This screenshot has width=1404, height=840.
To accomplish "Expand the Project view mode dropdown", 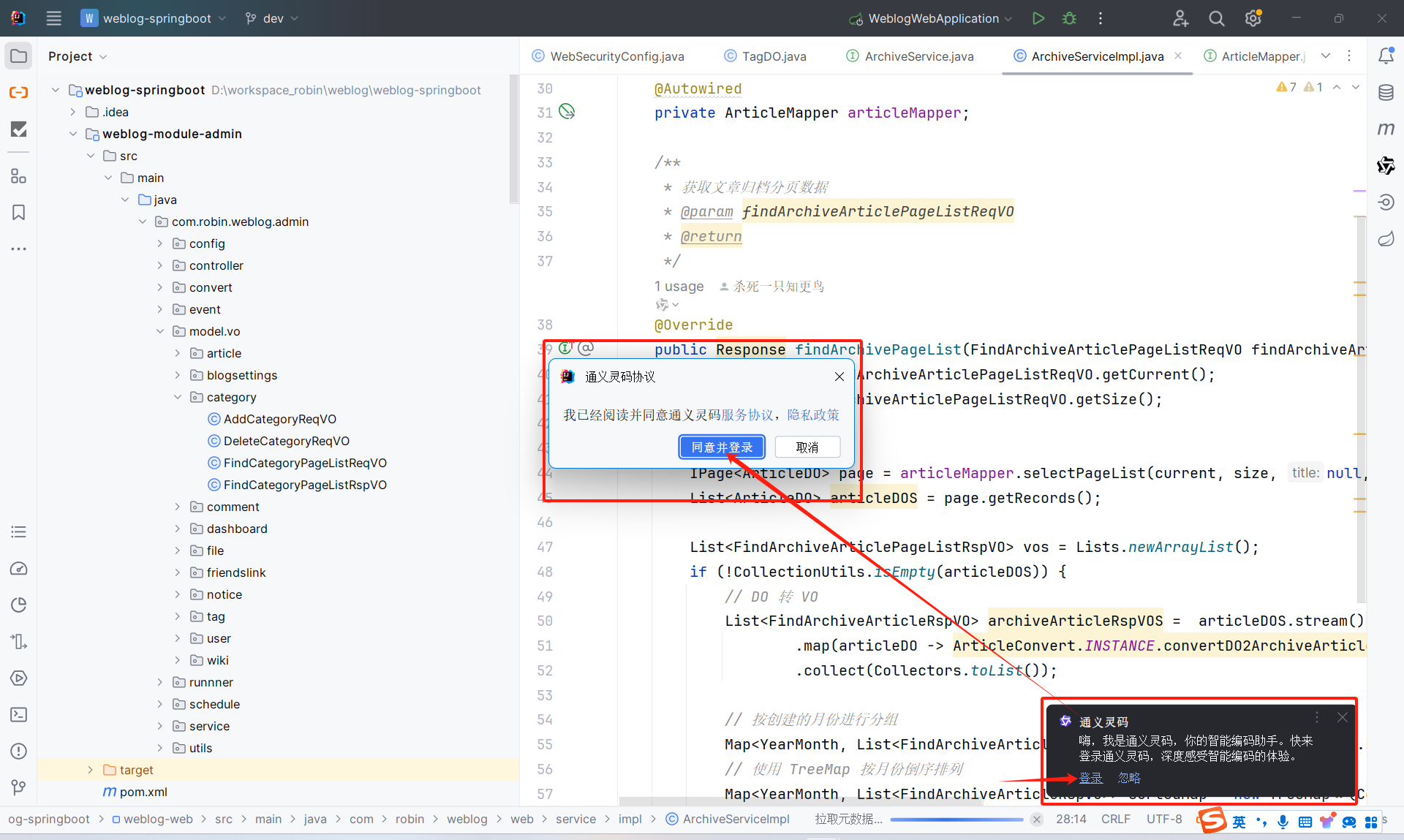I will pos(78,56).
